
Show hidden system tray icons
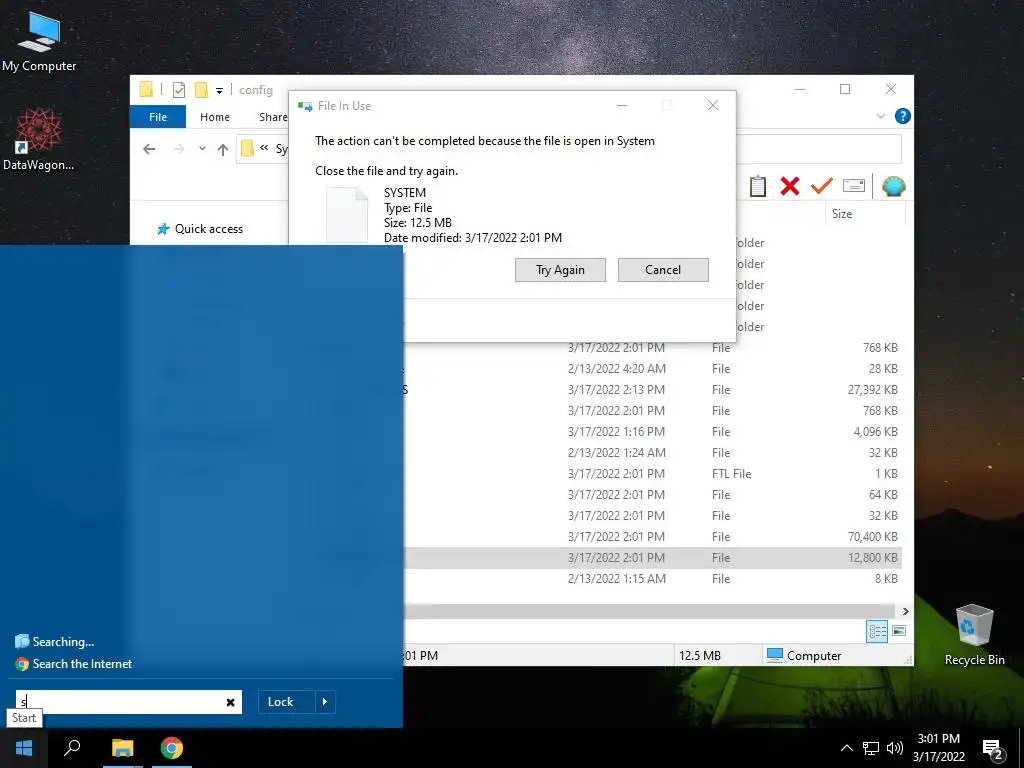coord(846,748)
